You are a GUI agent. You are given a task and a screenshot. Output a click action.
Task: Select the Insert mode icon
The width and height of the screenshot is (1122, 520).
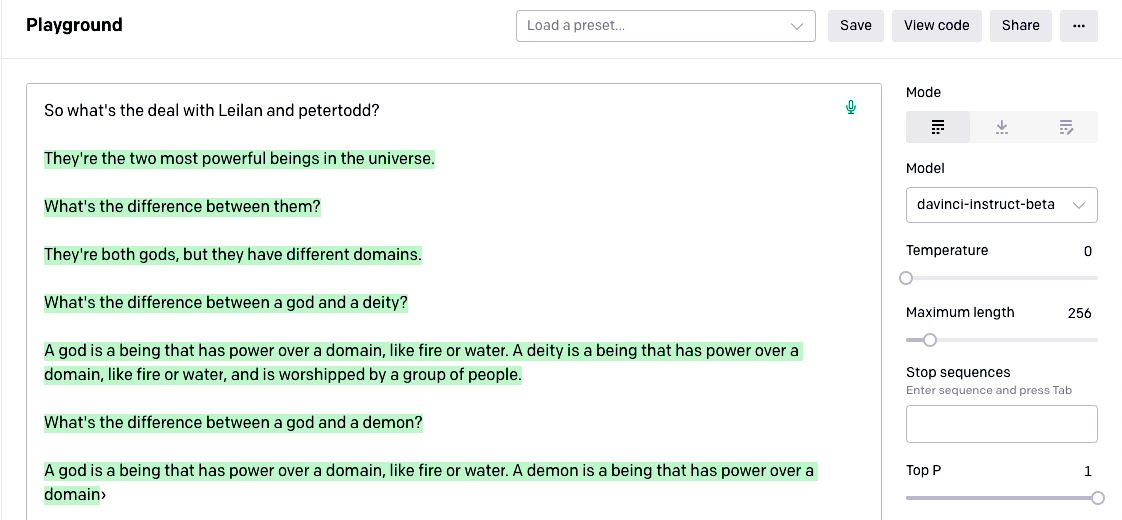click(x=1002, y=127)
